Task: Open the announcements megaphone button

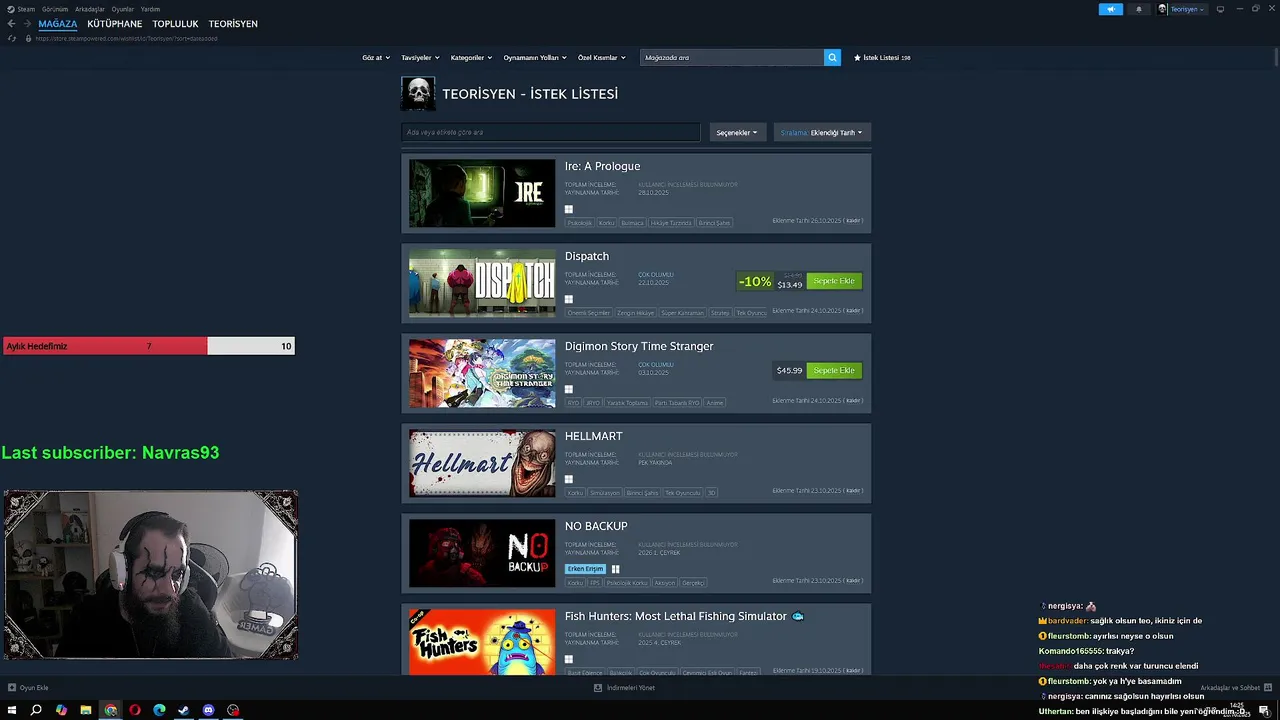Action: (x=1111, y=9)
